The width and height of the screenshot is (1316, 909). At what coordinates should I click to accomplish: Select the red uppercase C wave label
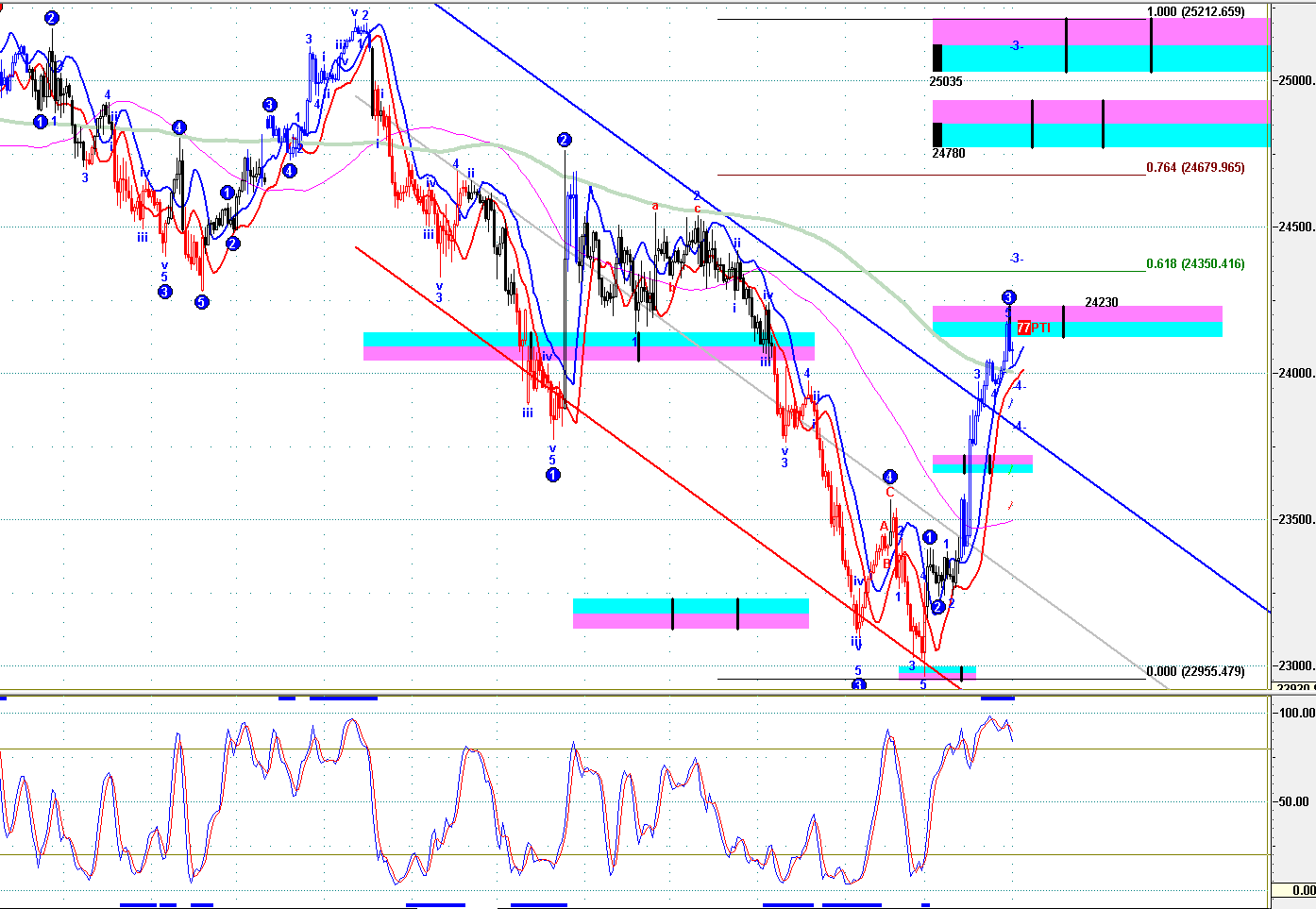(889, 492)
